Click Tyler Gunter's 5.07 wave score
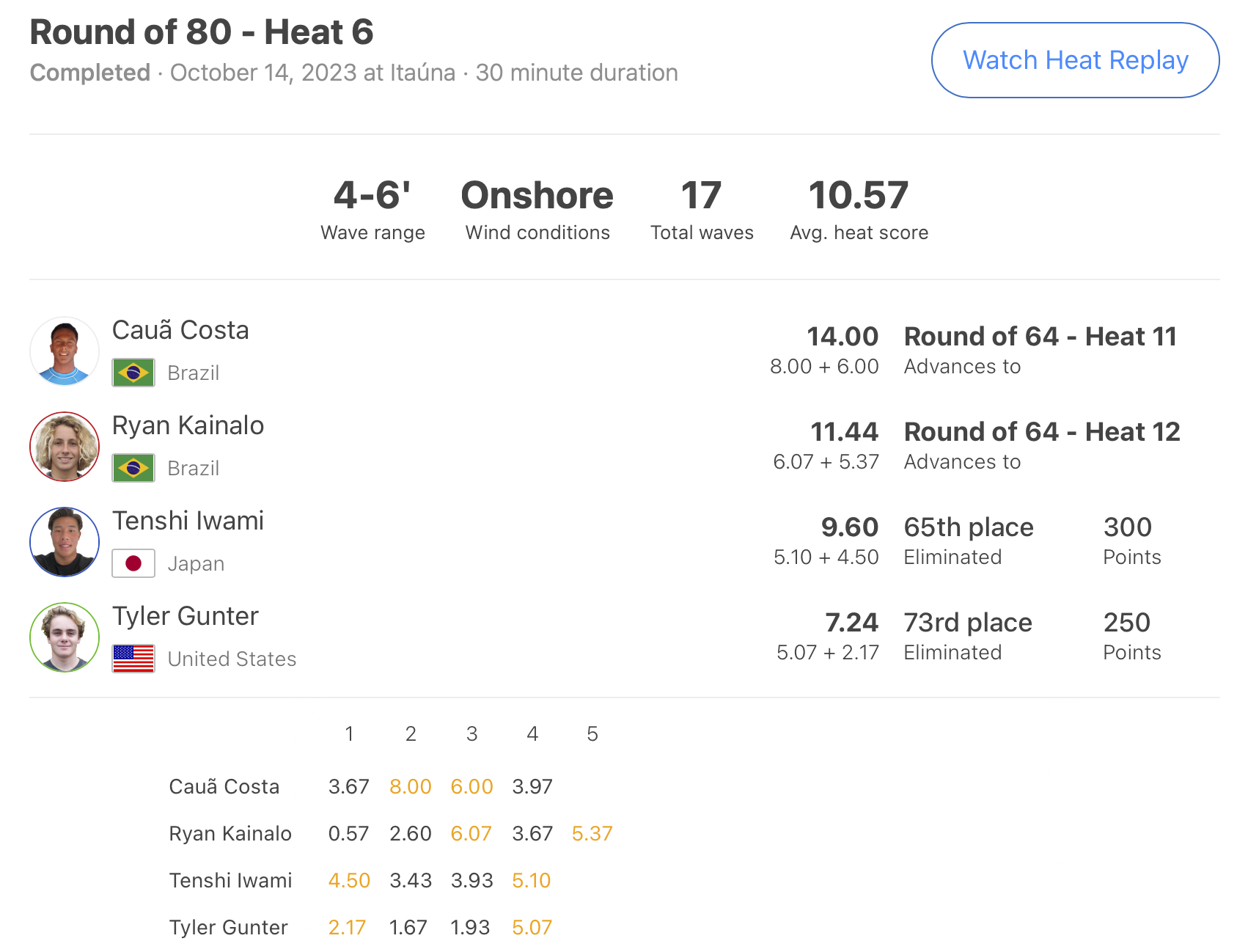 click(x=532, y=927)
